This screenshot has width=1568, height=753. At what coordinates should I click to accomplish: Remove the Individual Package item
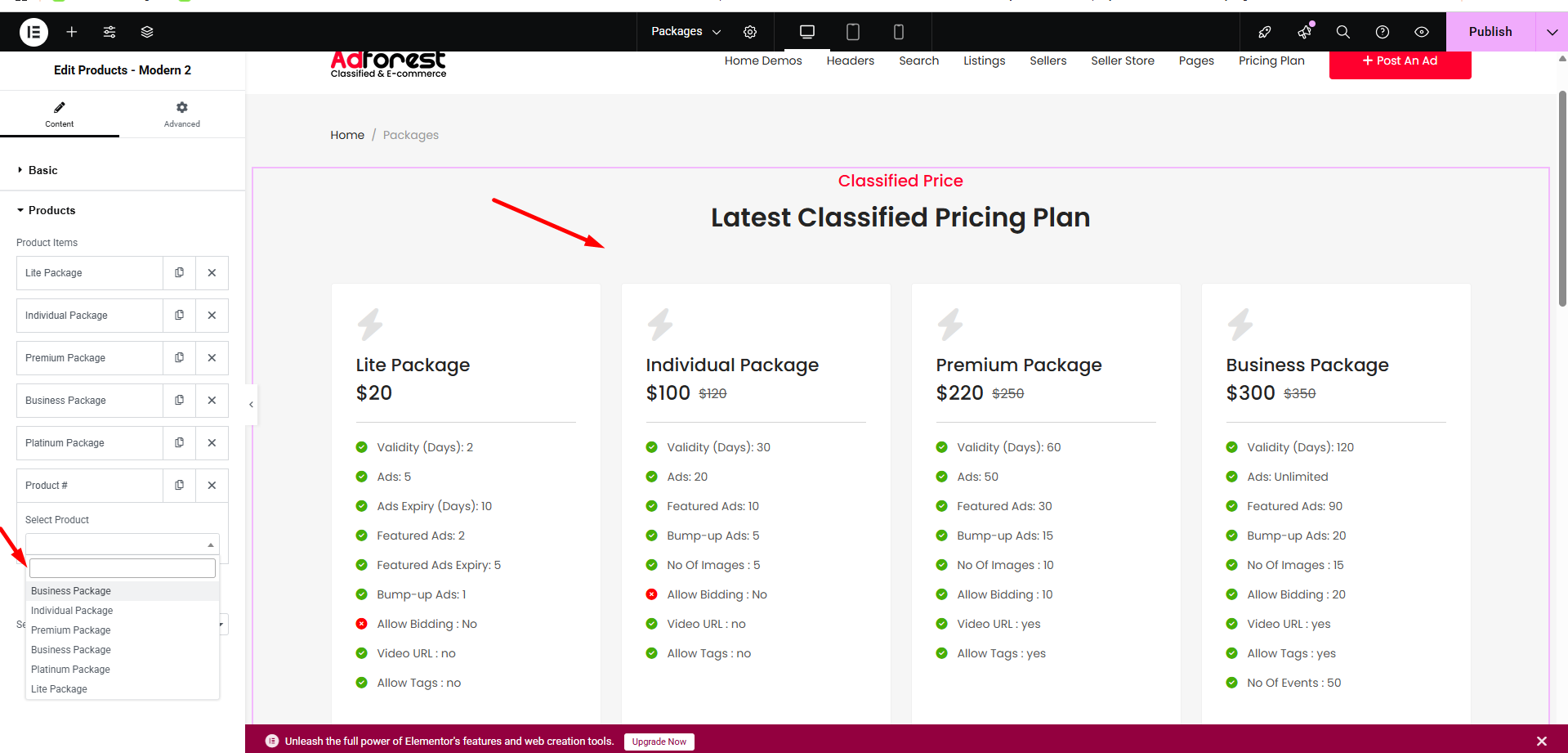click(212, 316)
